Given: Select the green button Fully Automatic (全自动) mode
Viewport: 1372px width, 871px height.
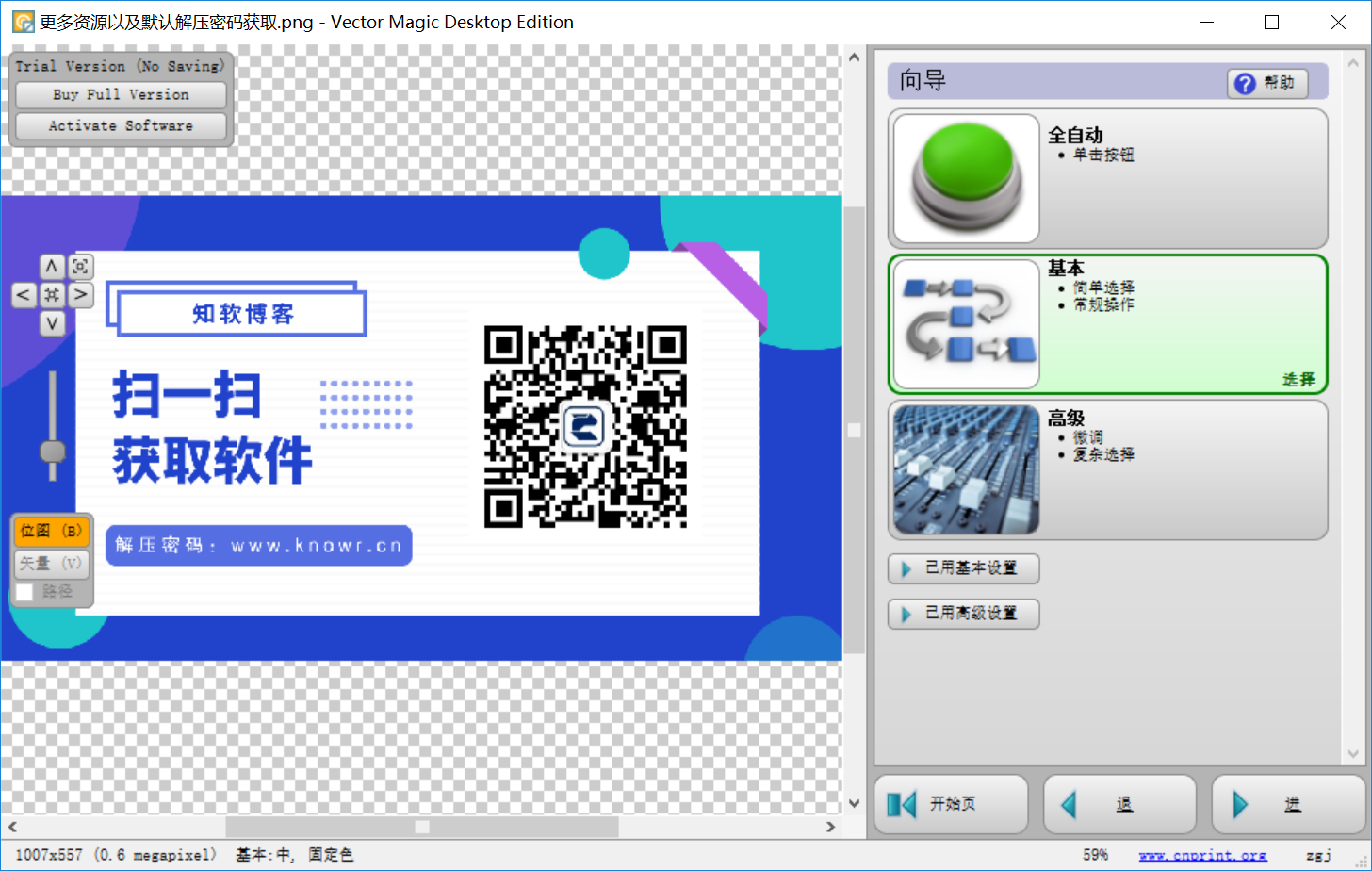Looking at the screenshot, I should pos(966,179).
